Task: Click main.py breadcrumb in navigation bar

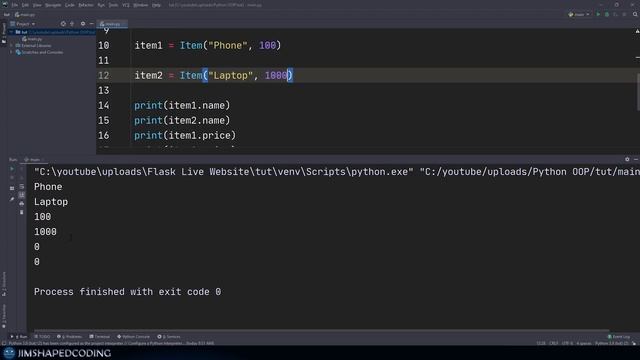Action: click(25, 15)
